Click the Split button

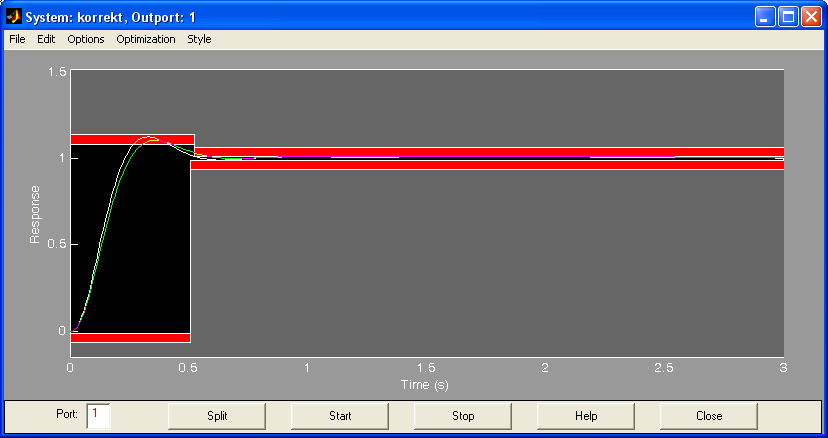217,416
